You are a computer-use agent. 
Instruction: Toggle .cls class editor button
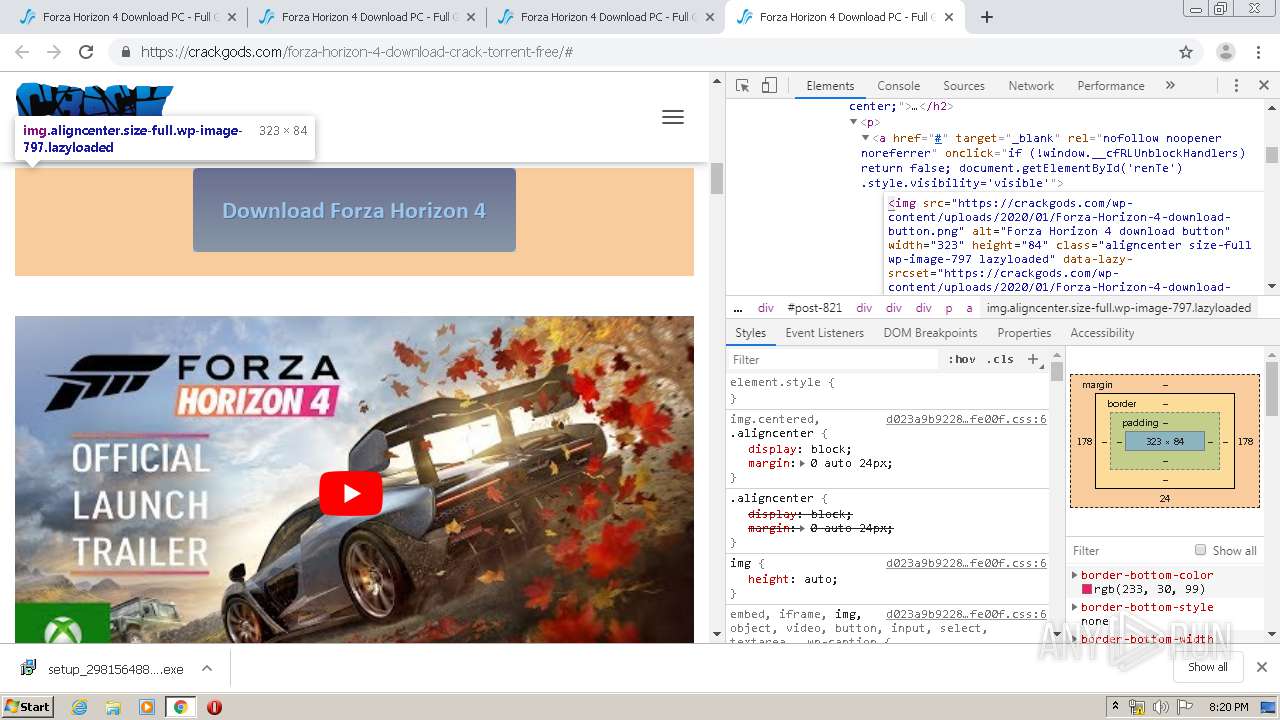[x=1001, y=359]
